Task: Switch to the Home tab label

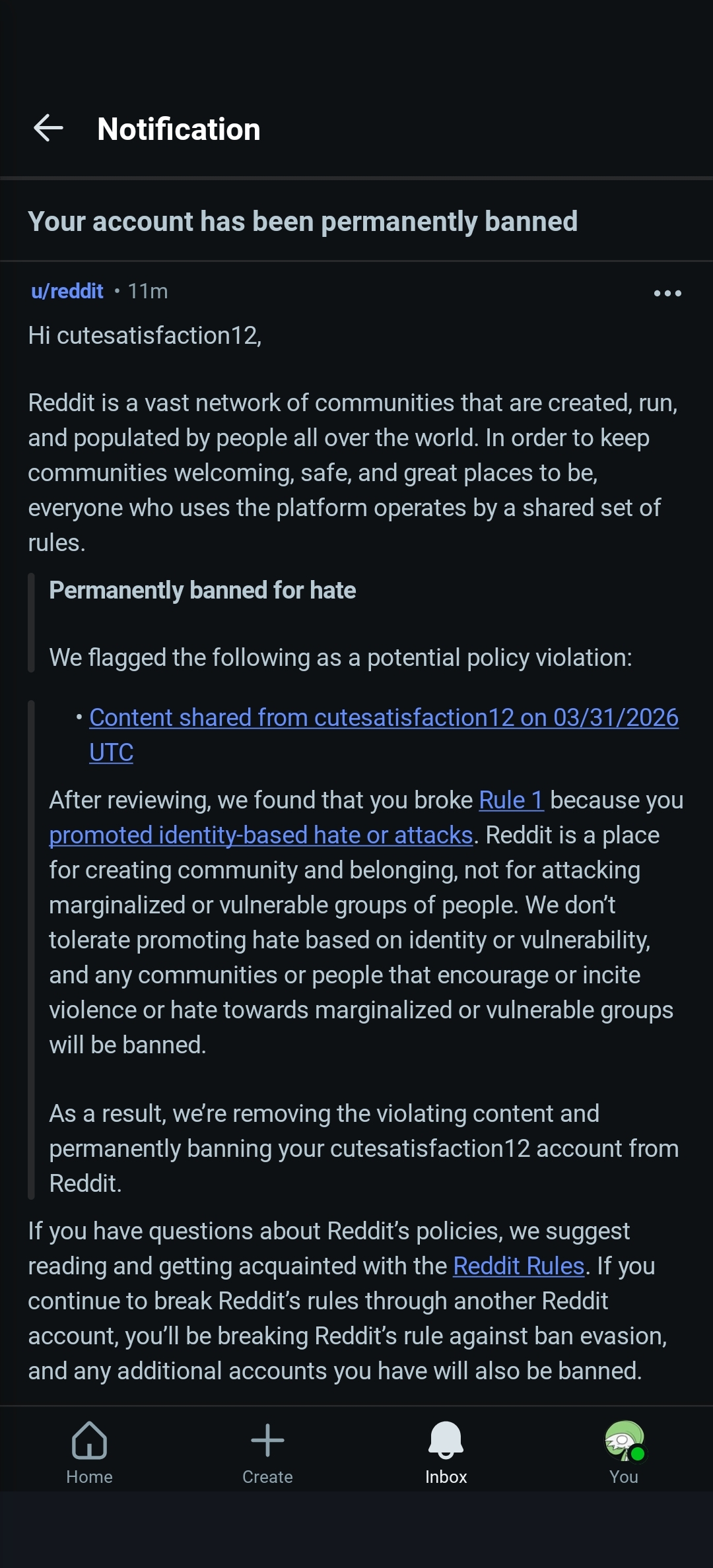Action: pyautogui.click(x=89, y=1477)
